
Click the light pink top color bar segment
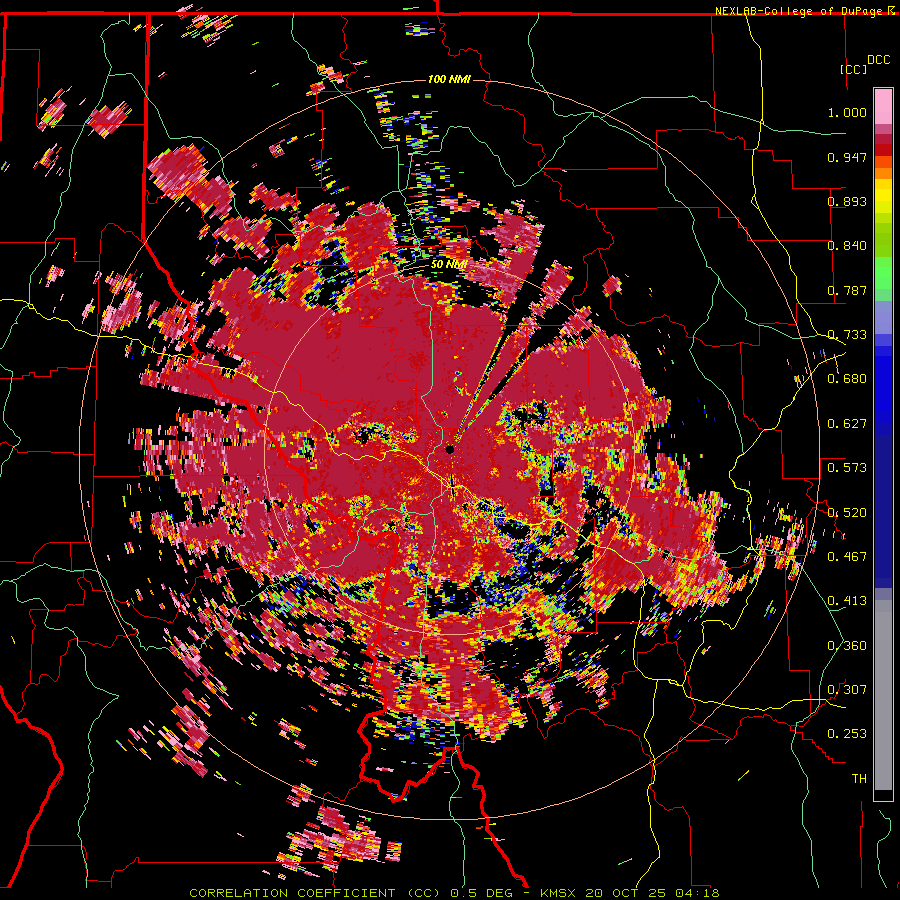pos(883,106)
